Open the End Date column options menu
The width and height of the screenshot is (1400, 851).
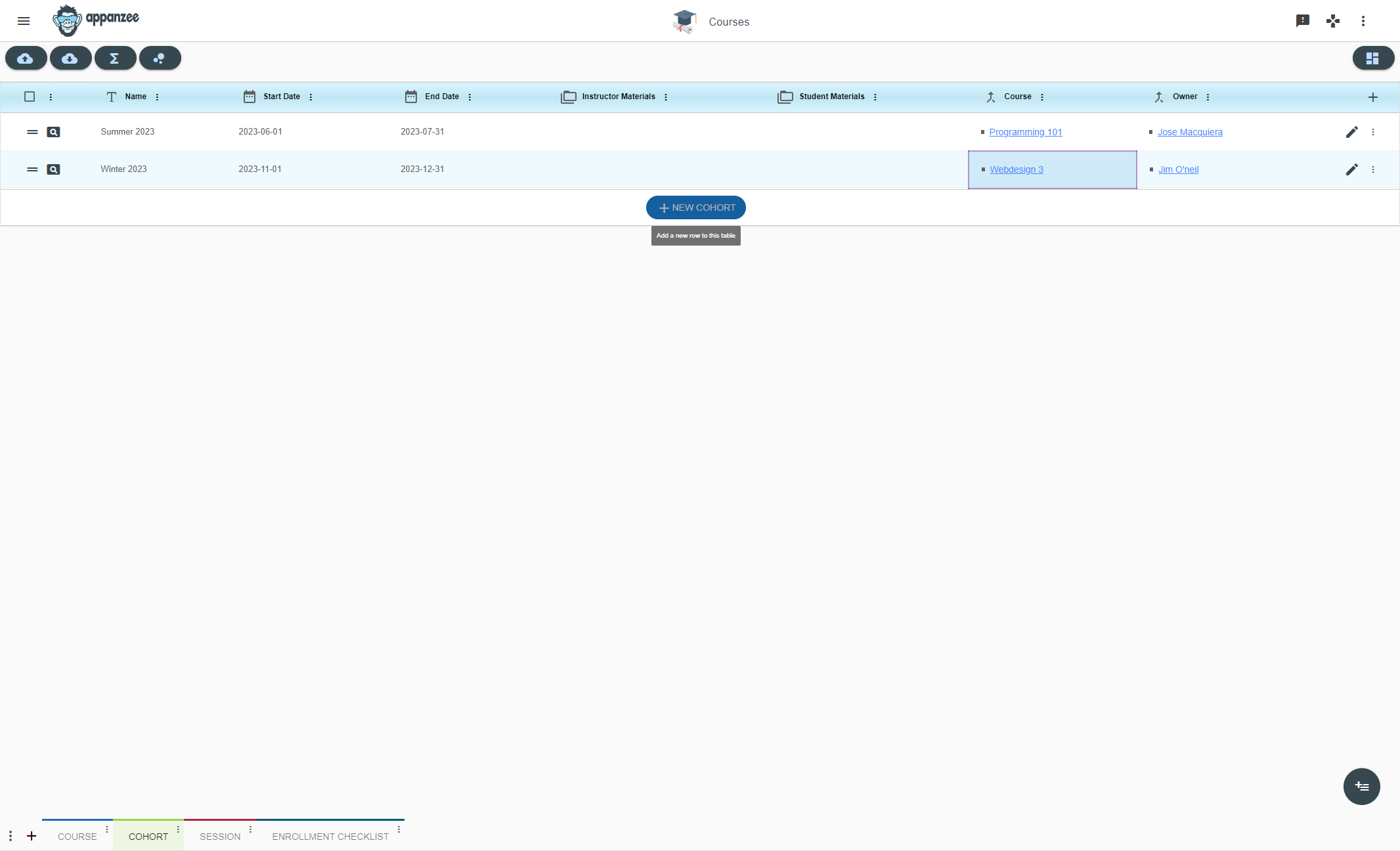470,97
